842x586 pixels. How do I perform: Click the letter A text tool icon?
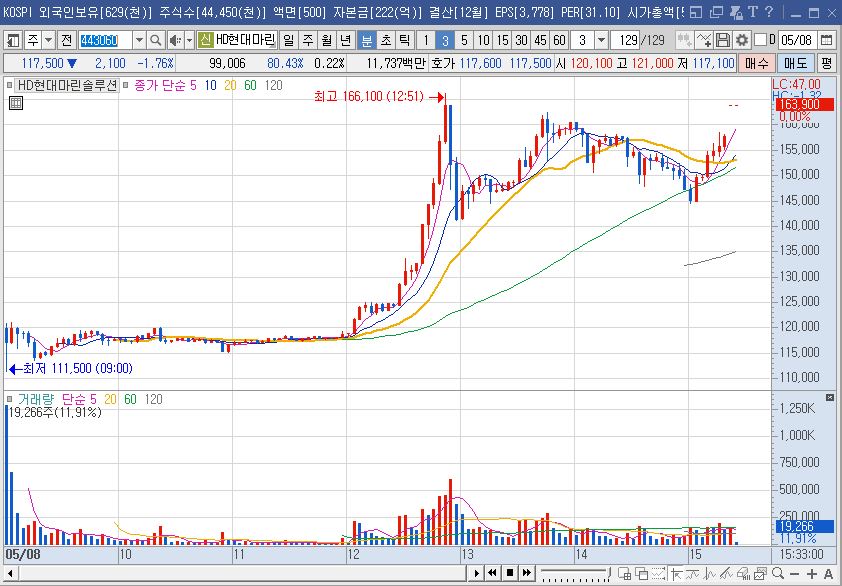click(x=828, y=574)
